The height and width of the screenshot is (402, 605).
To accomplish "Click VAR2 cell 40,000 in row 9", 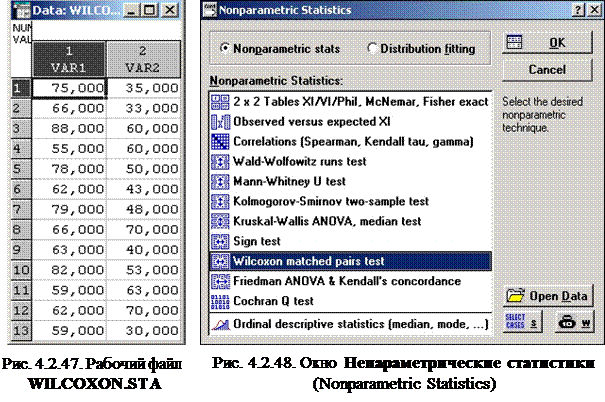I will coord(143,250).
